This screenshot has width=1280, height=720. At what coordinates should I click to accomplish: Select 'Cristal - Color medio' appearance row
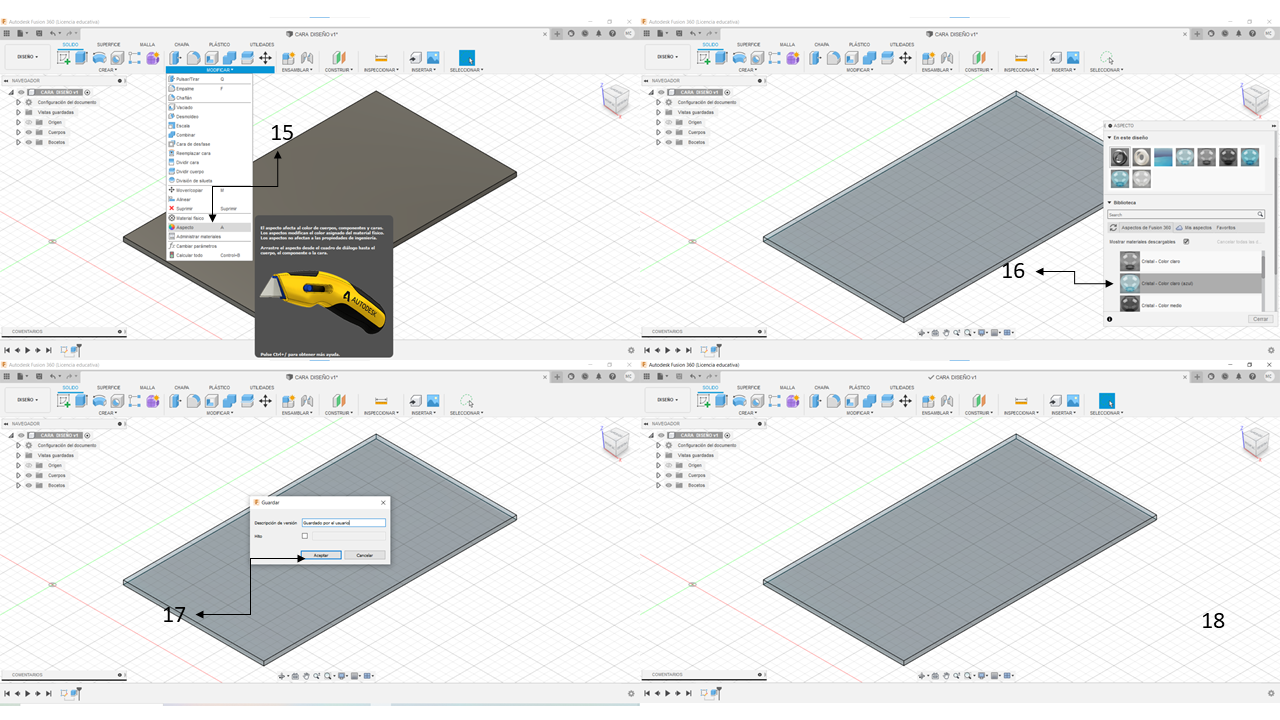[1189, 304]
